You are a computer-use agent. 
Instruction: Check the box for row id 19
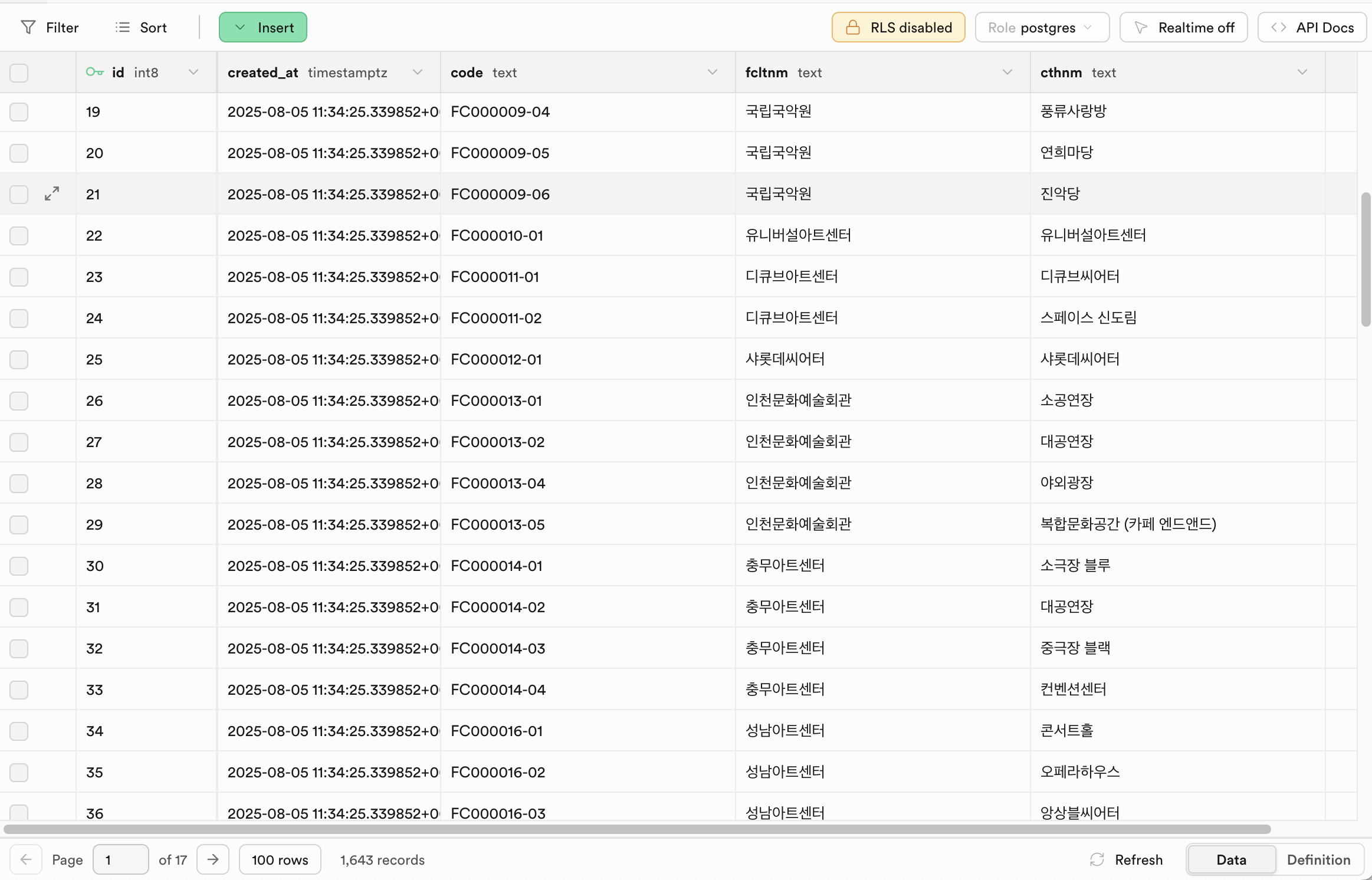[x=19, y=111]
